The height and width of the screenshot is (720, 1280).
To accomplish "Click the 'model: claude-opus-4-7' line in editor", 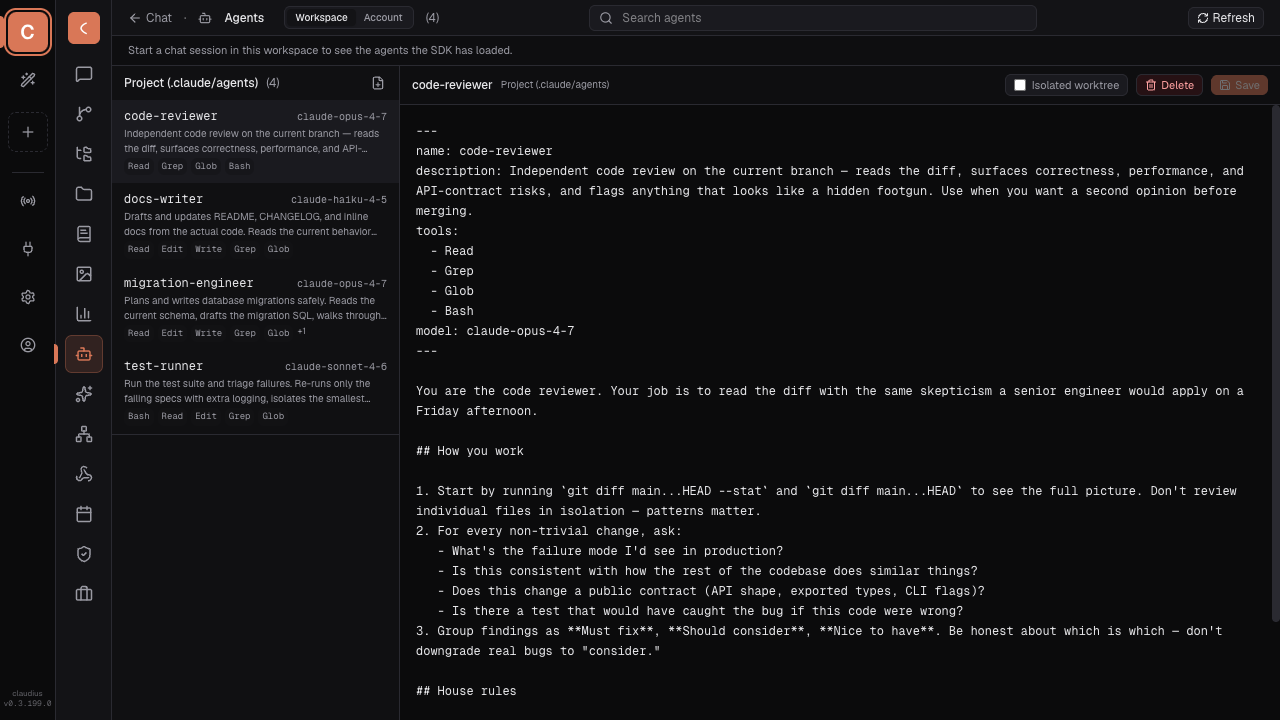I will [495, 331].
